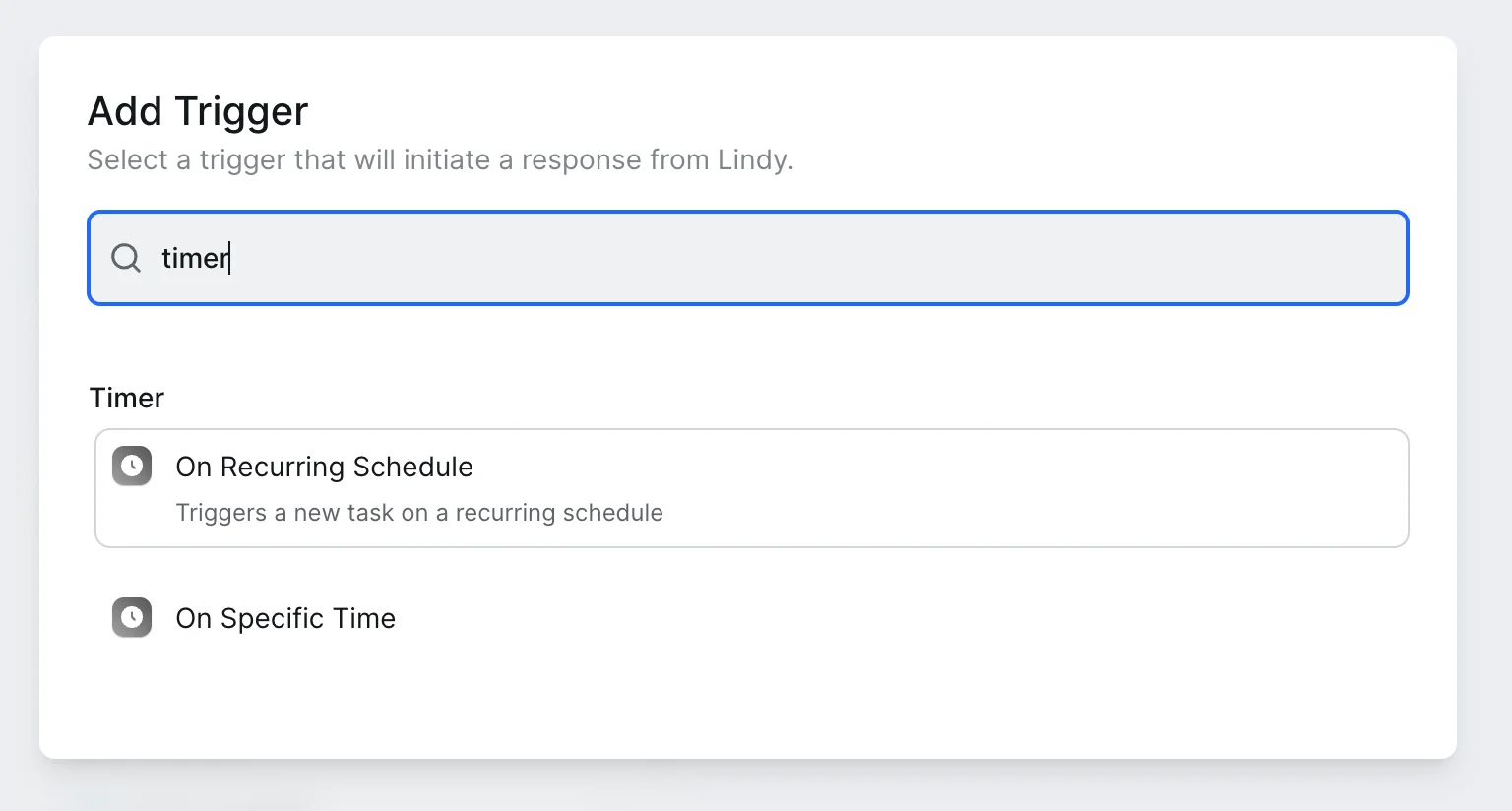Click the clock icon beside On Recurring Schedule
Image resolution: width=1512 pixels, height=811 pixels.
click(x=132, y=467)
